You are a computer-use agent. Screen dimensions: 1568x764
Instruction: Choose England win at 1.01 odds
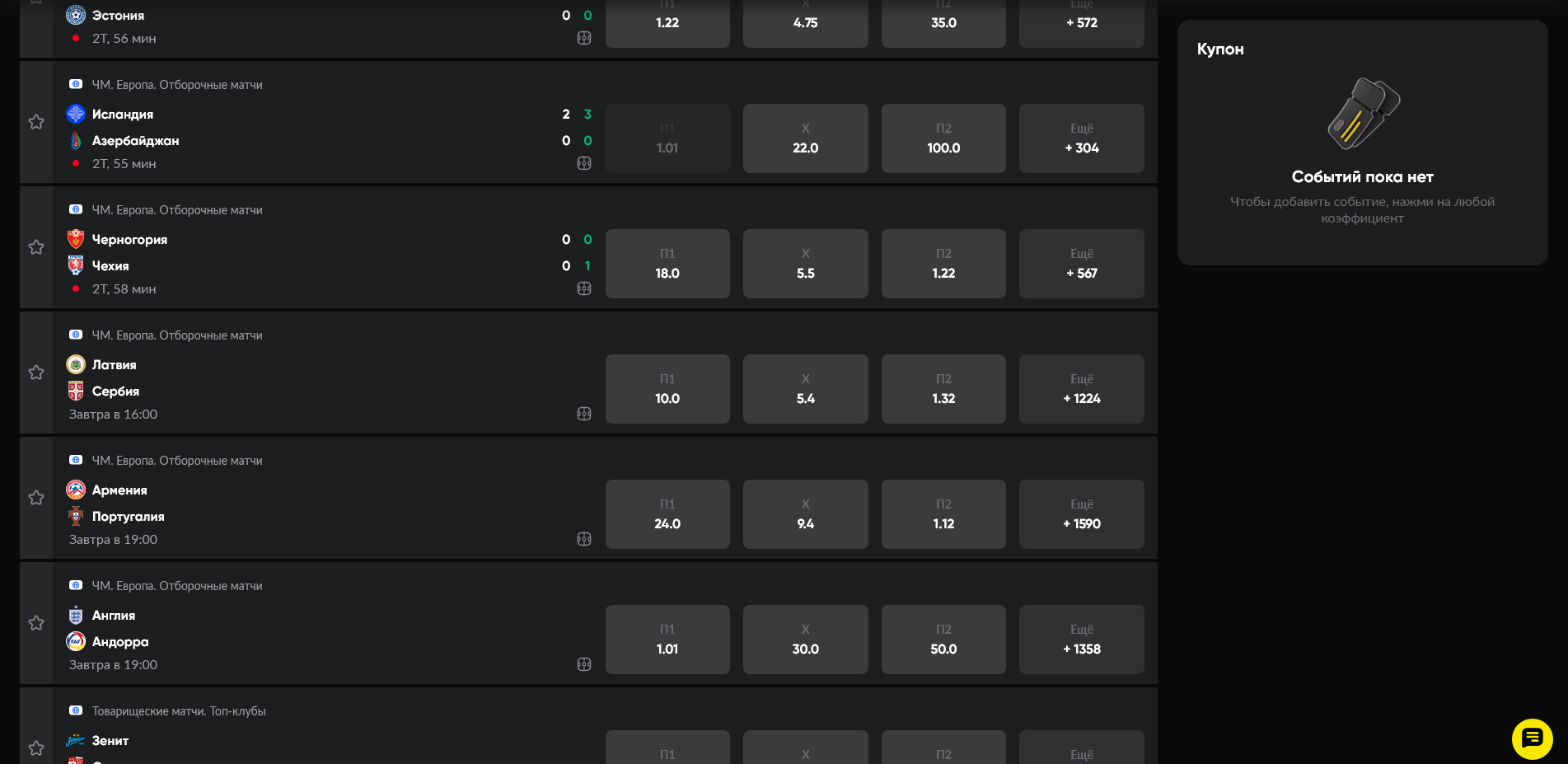[667, 640]
